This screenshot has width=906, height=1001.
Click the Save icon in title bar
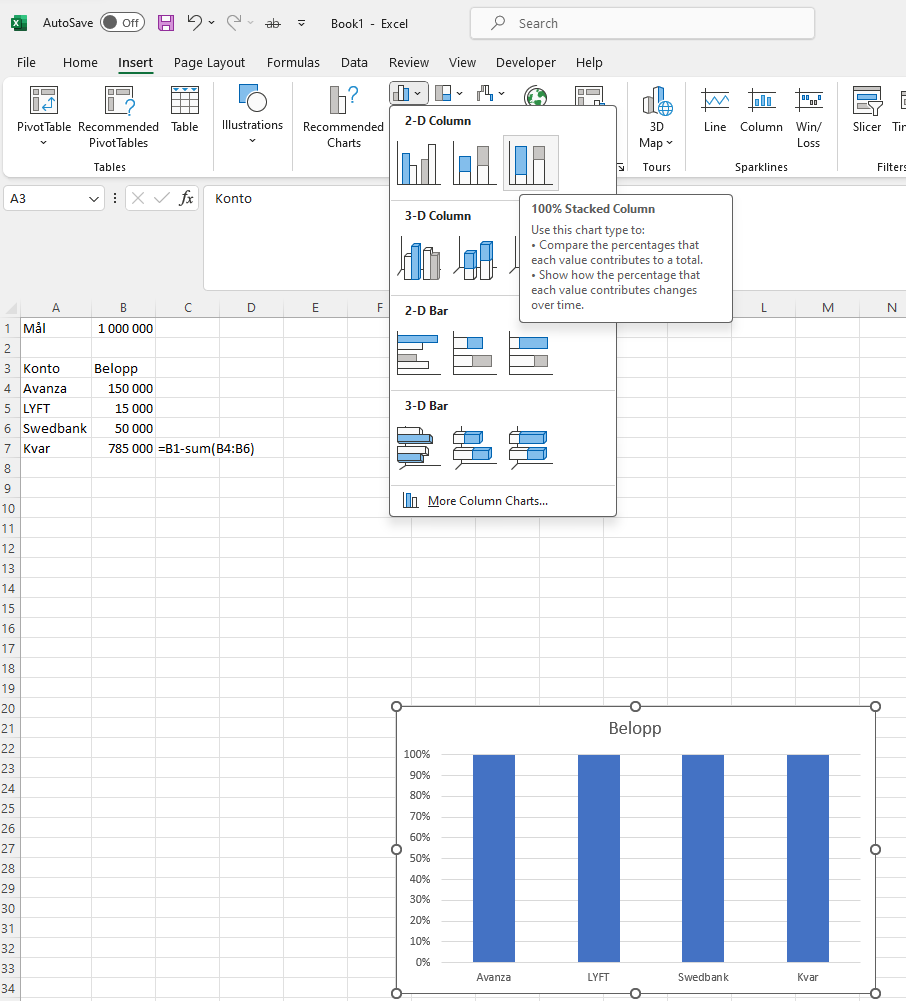166,23
